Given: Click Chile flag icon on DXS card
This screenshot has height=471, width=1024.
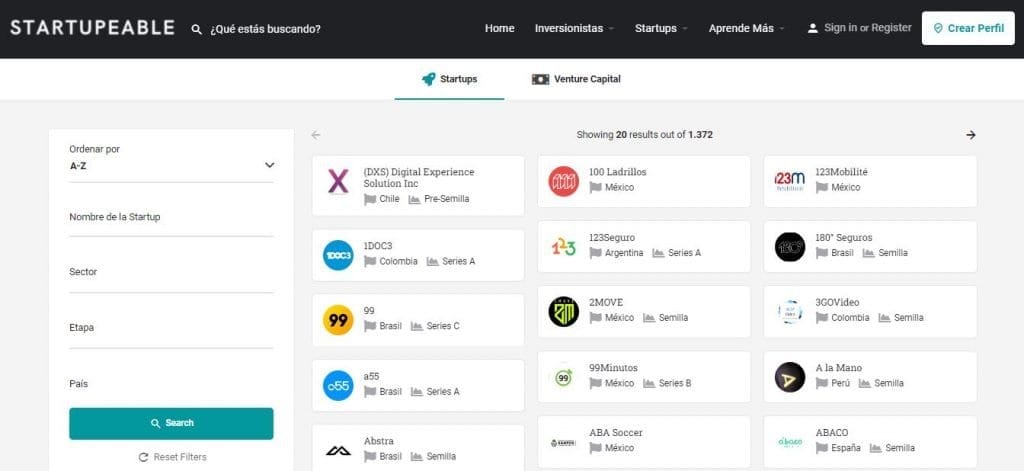Looking at the screenshot, I should (370, 199).
